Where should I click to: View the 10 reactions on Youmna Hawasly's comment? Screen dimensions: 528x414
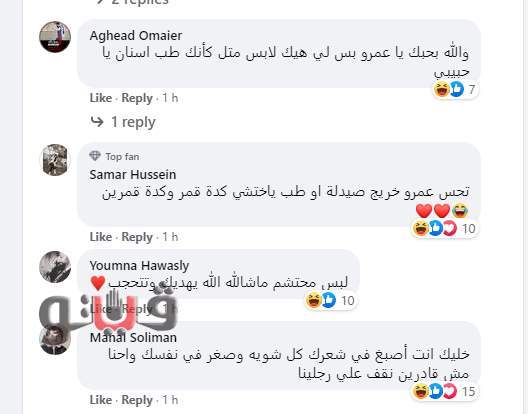tap(330, 300)
